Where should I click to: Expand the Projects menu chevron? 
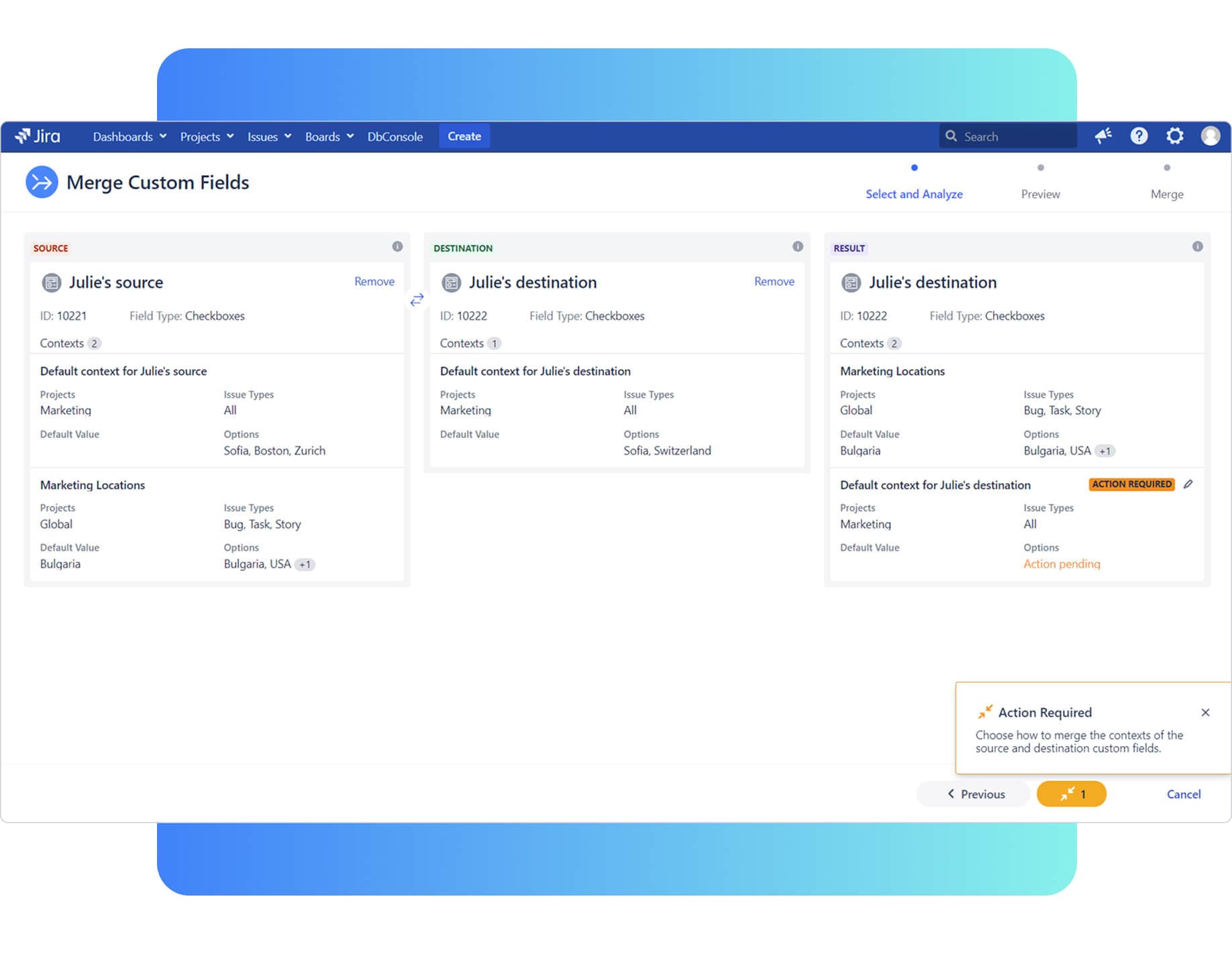[230, 136]
